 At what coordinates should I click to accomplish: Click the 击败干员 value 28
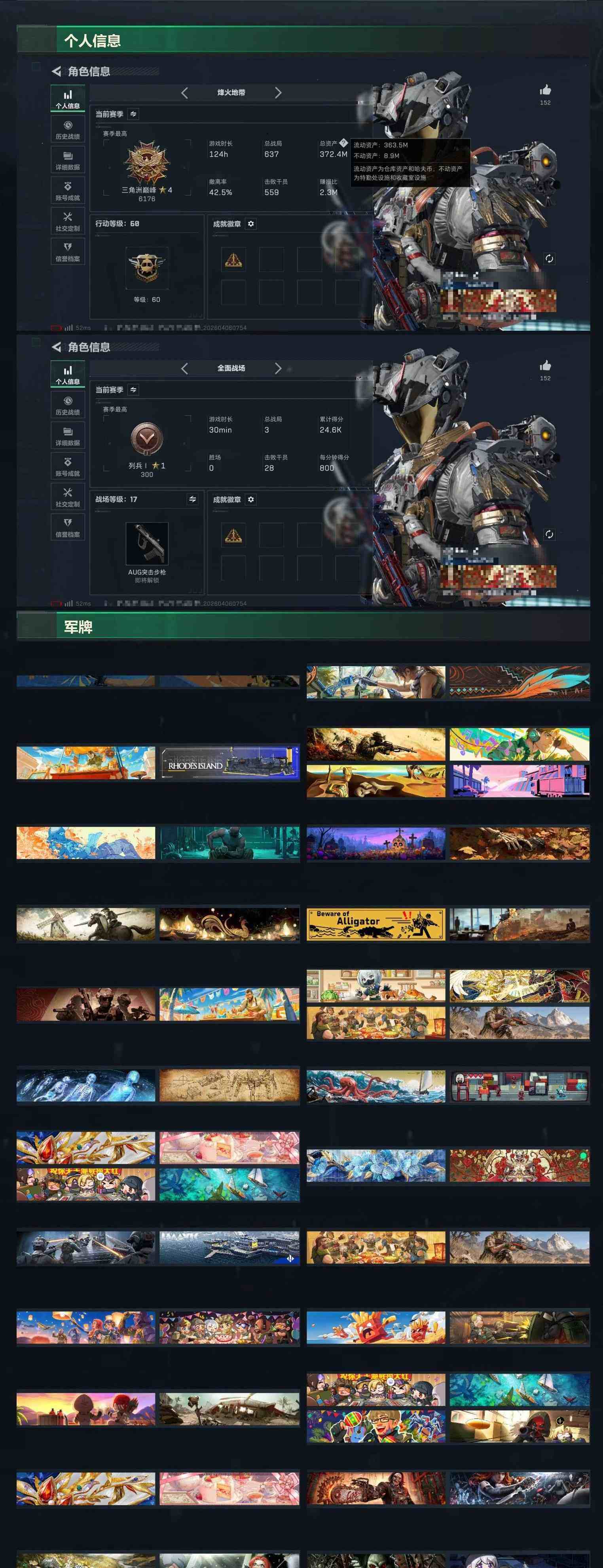269,468
